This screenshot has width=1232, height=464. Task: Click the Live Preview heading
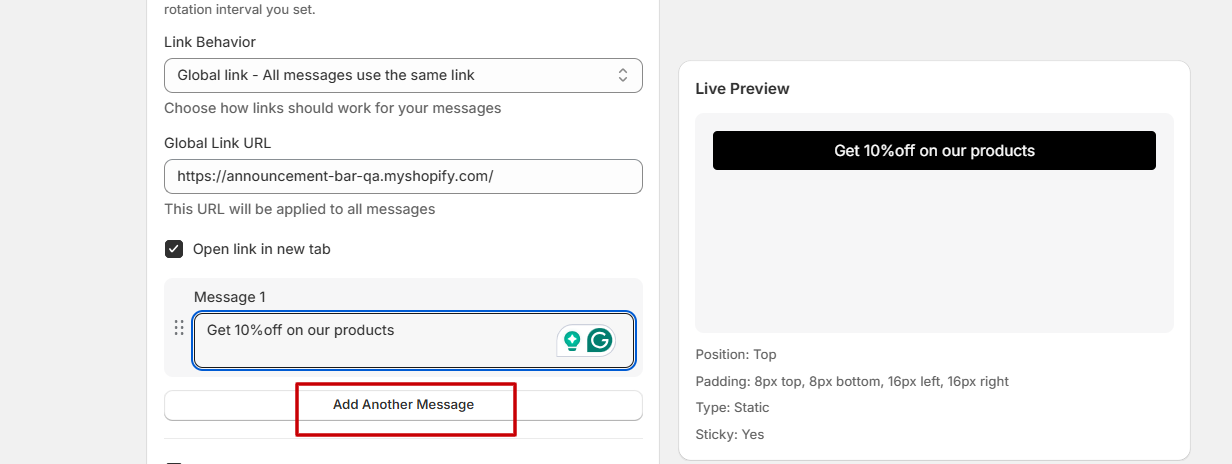(x=742, y=89)
